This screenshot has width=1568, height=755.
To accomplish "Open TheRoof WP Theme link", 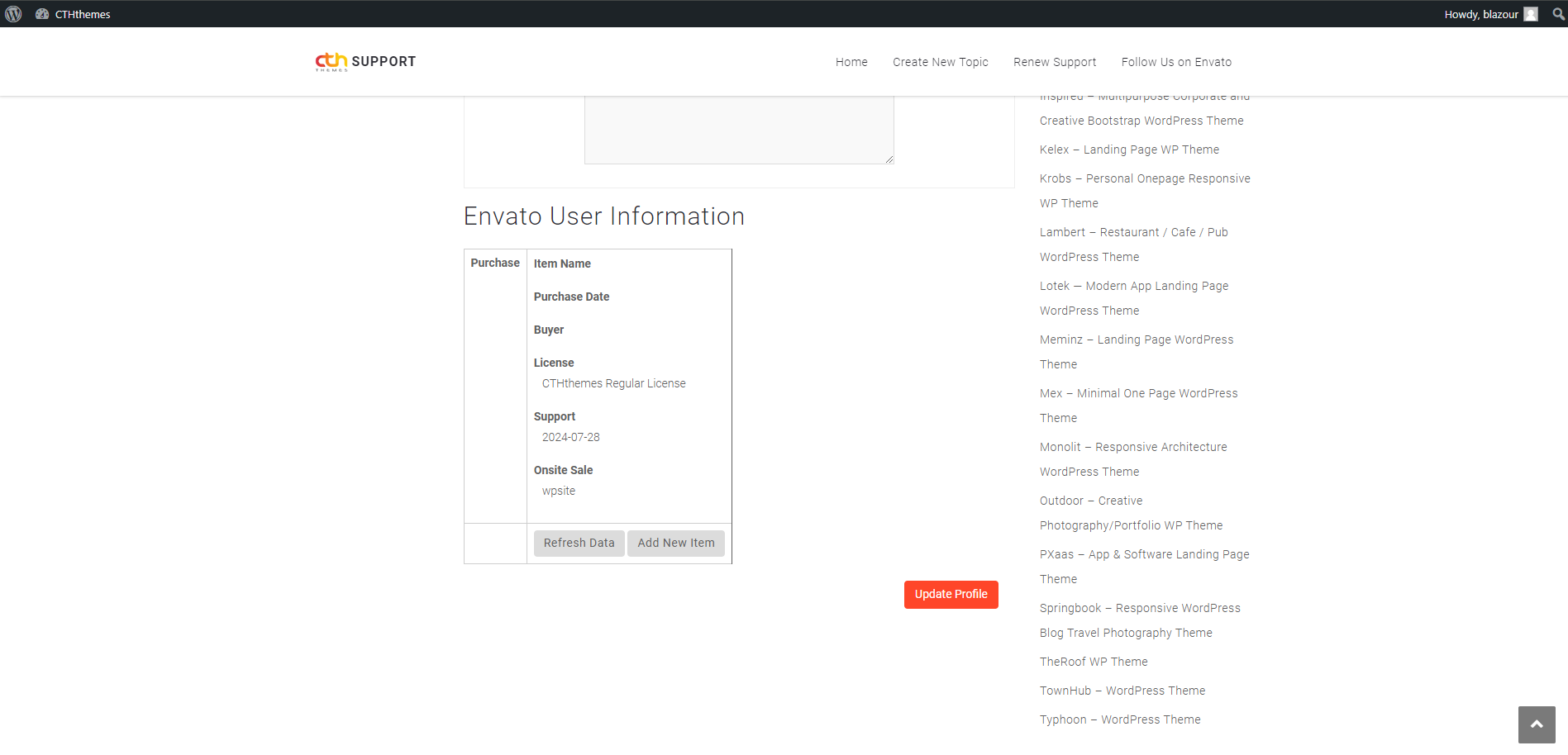I will pyautogui.click(x=1094, y=662).
